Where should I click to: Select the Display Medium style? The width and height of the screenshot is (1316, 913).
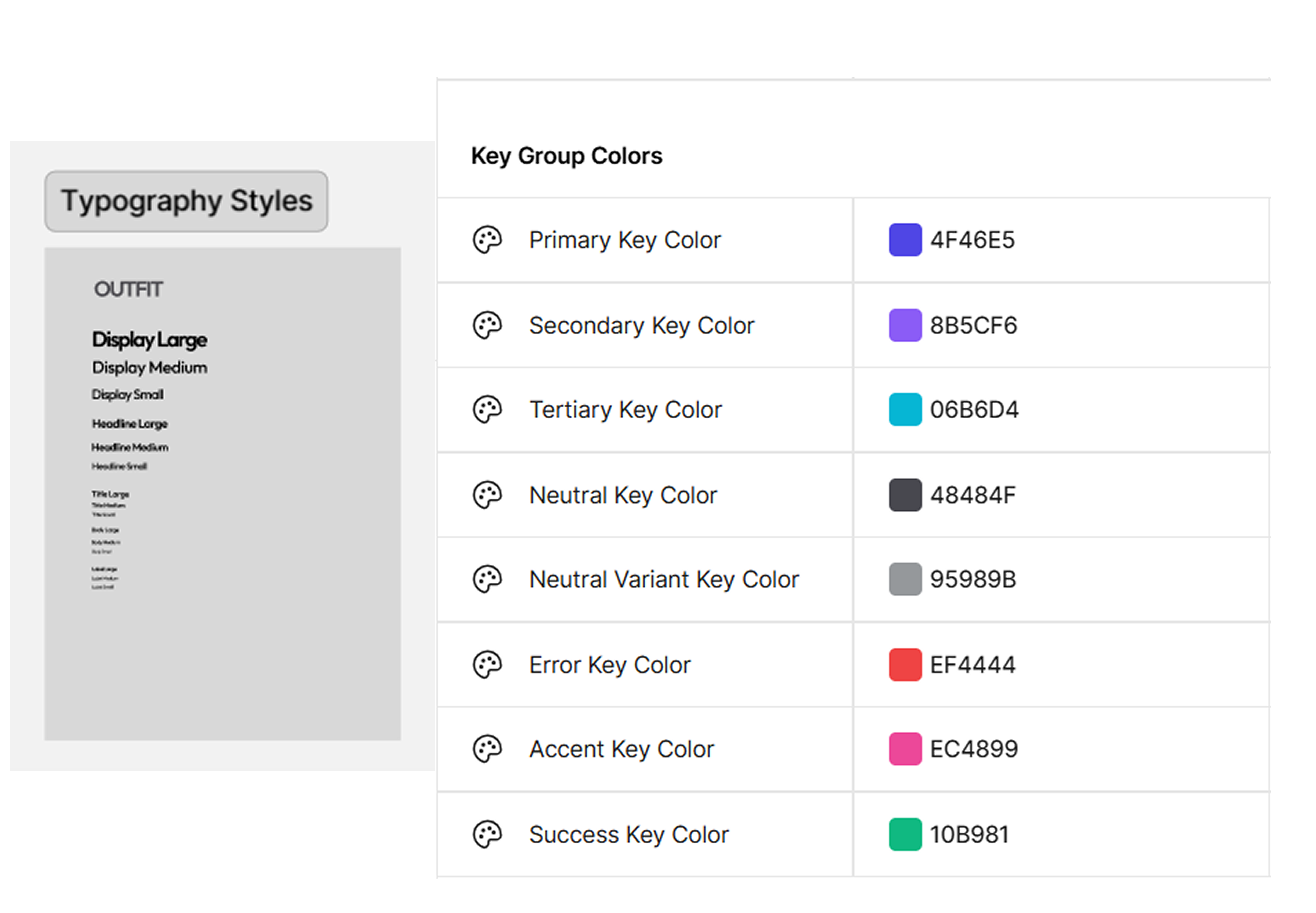pyautogui.click(x=149, y=368)
